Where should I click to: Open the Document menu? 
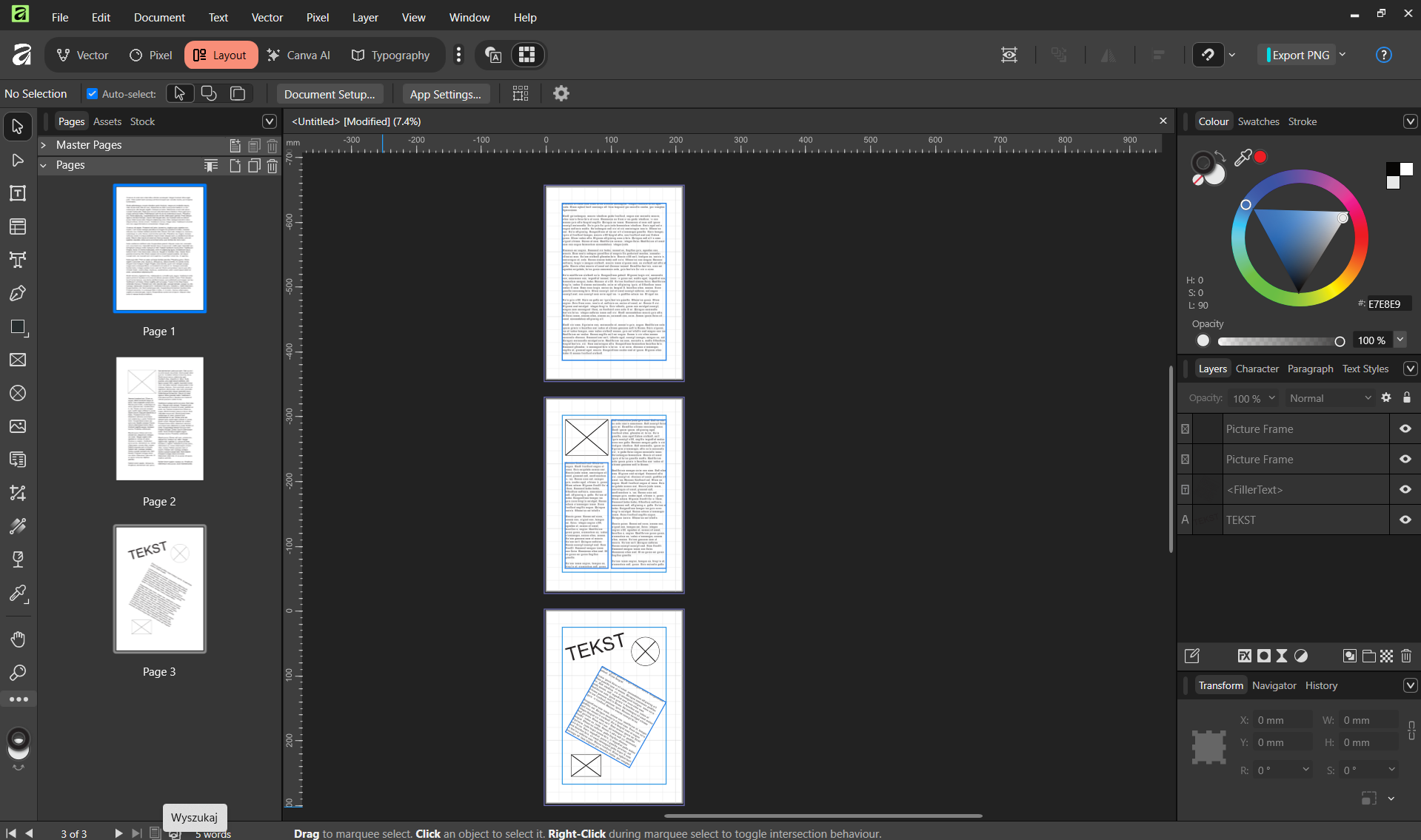[x=159, y=17]
